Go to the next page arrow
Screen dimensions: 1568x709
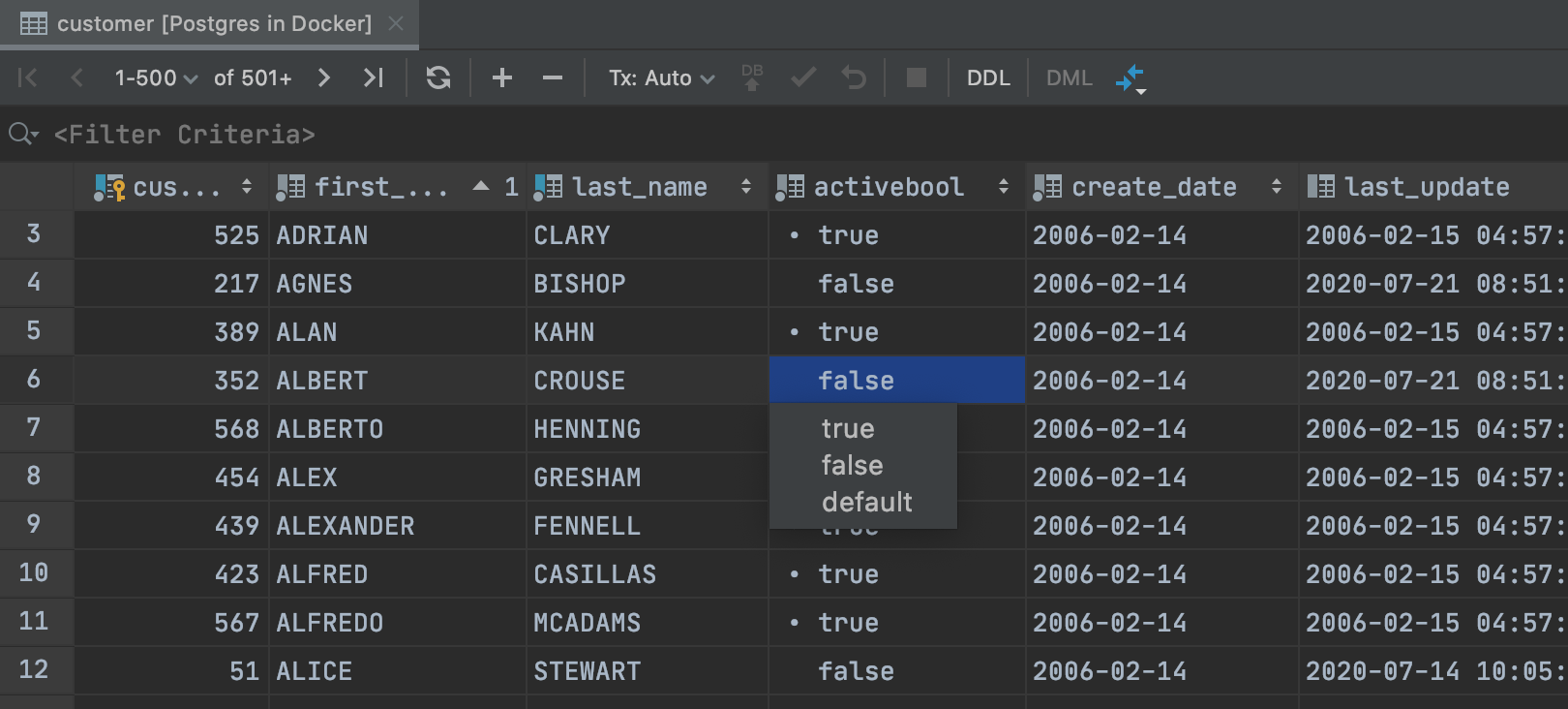pos(324,77)
